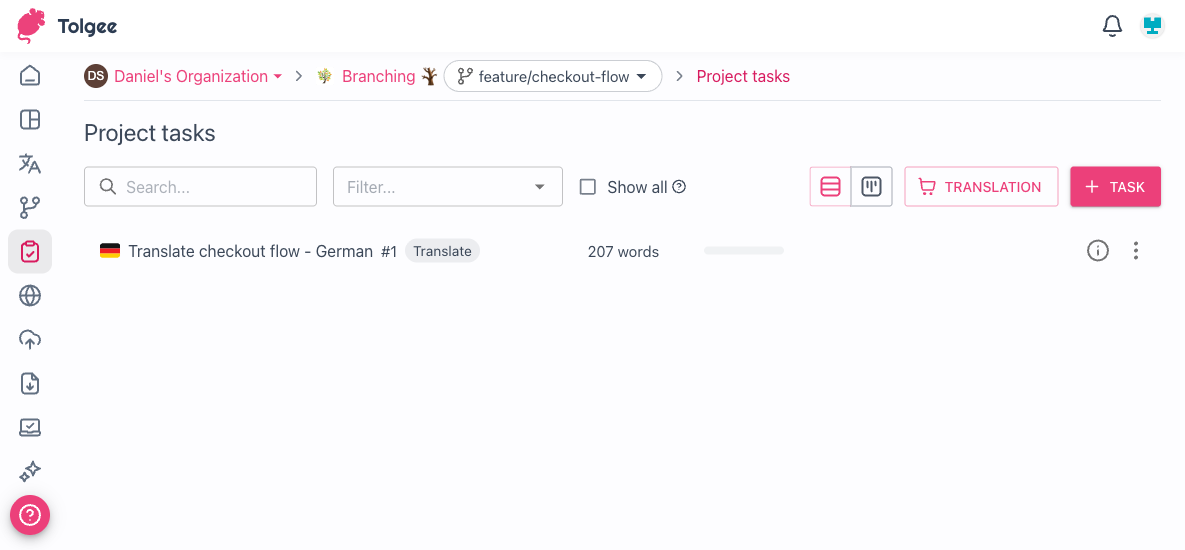The image size is (1185, 550).
Task: Click the task progress bar
Action: point(744,250)
